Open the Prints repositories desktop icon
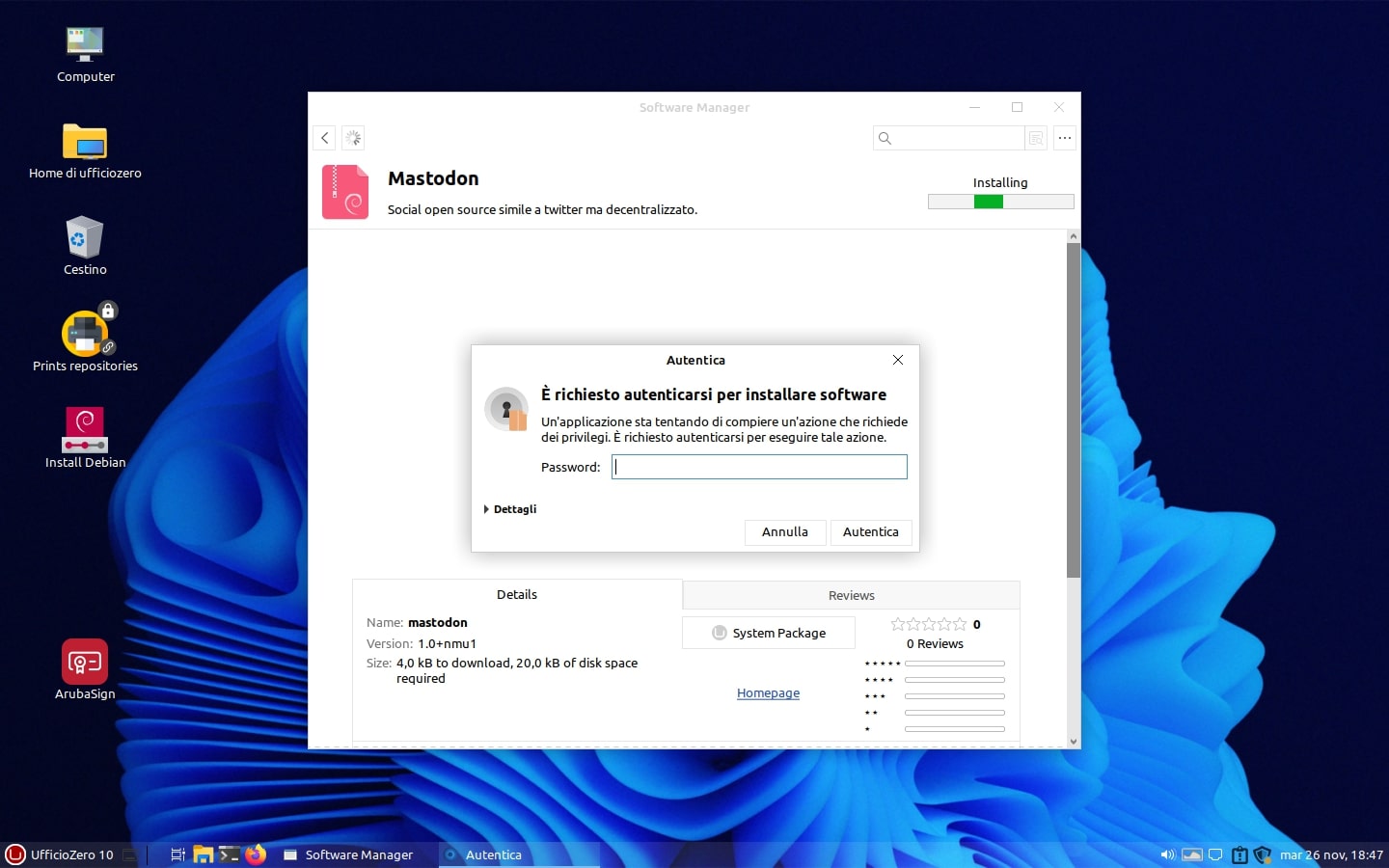Image resolution: width=1389 pixels, height=868 pixels. point(85,339)
